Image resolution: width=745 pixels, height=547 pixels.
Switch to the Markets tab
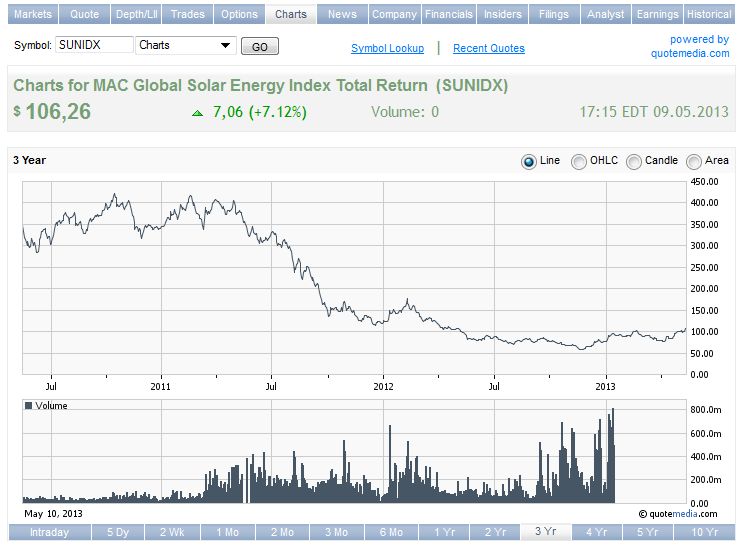pyautogui.click(x=33, y=14)
